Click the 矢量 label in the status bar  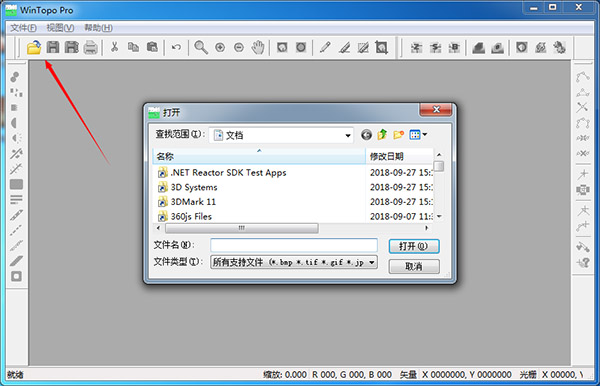point(408,375)
